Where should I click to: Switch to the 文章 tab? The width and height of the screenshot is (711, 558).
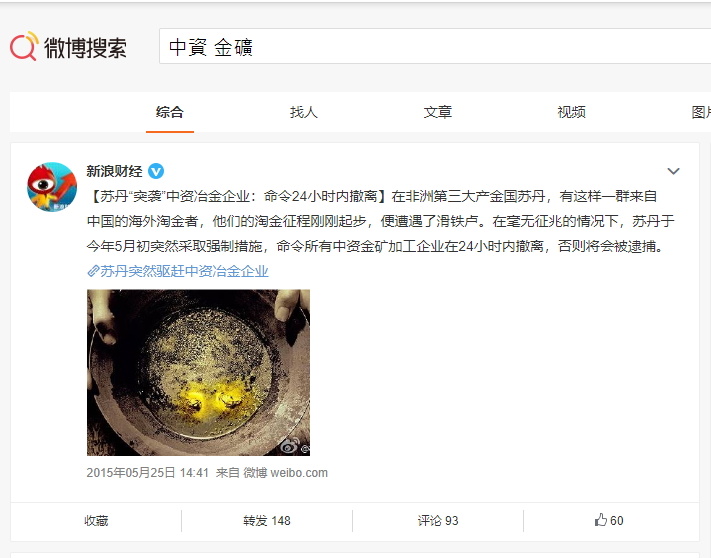[x=438, y=112]
